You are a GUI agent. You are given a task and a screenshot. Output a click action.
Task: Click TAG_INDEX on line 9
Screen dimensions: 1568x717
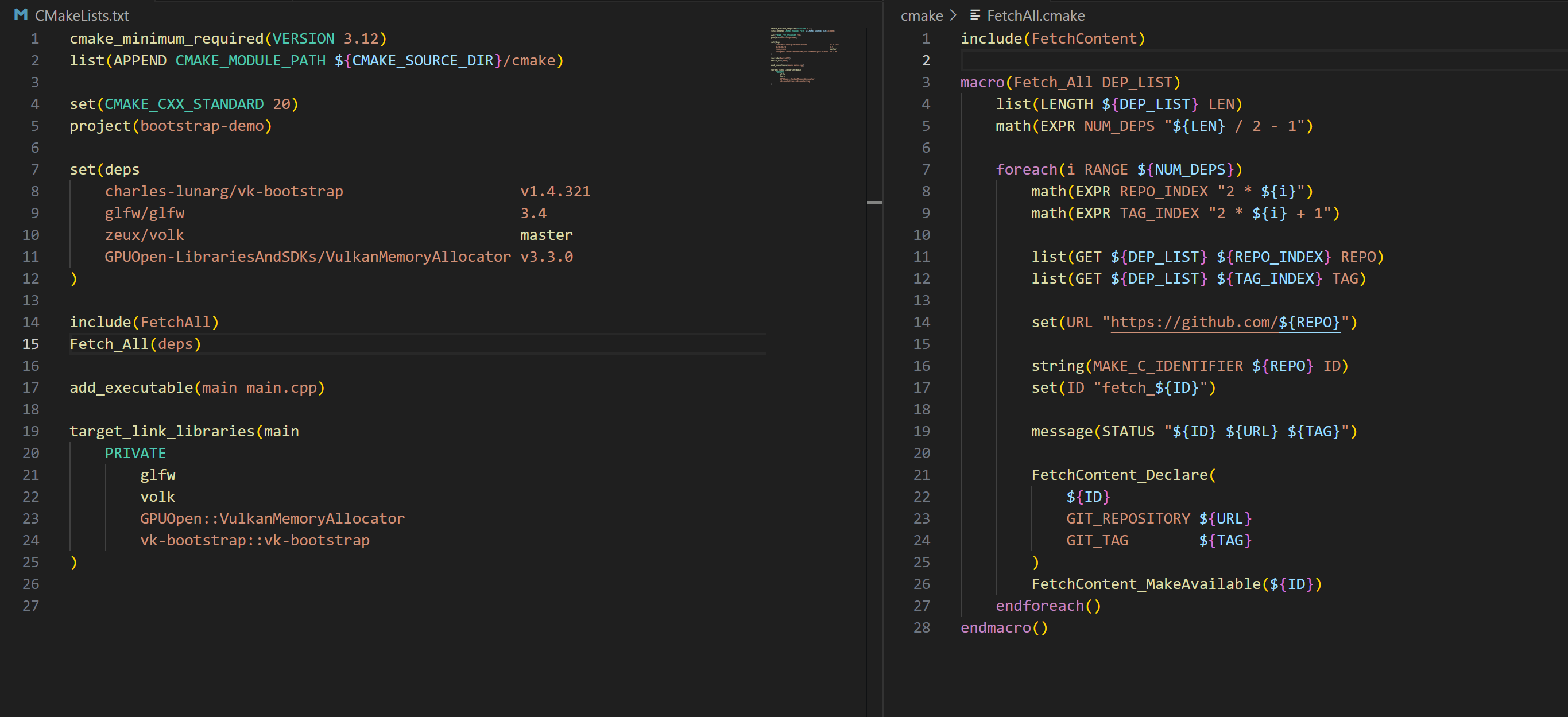[x=1159, y=213]
